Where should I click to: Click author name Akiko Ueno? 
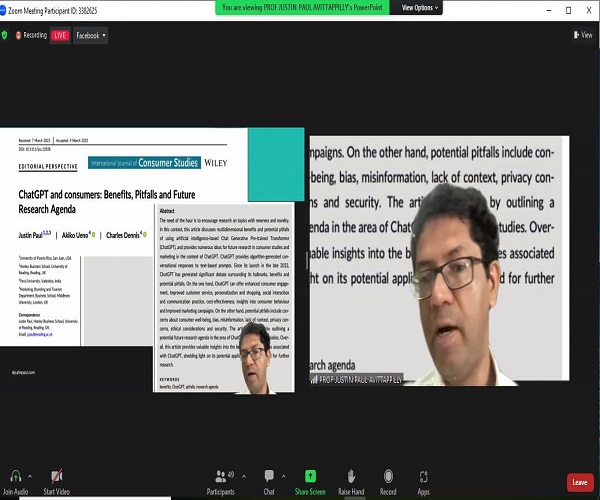click(75, 235)
